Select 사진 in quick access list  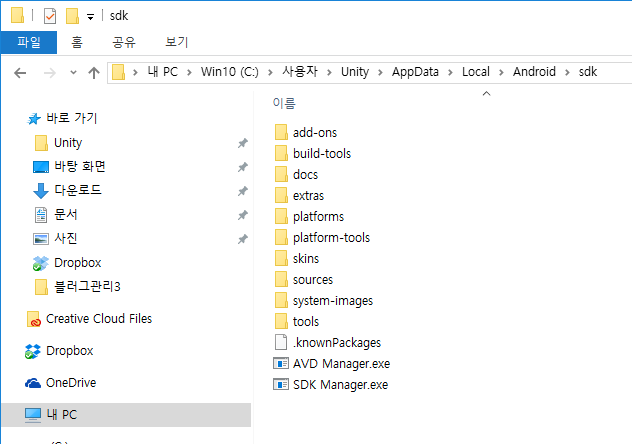(65, 239)
